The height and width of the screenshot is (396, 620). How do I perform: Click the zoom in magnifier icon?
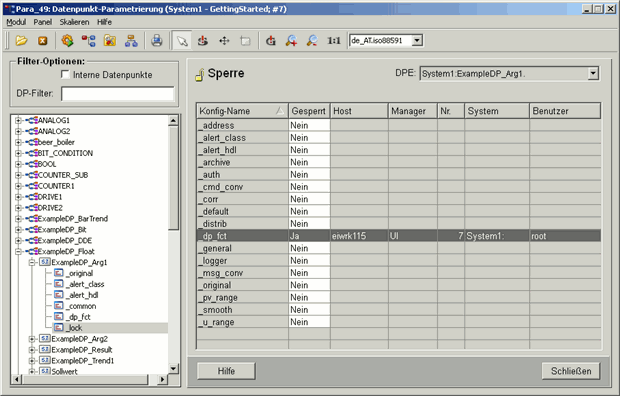(291, 40)
